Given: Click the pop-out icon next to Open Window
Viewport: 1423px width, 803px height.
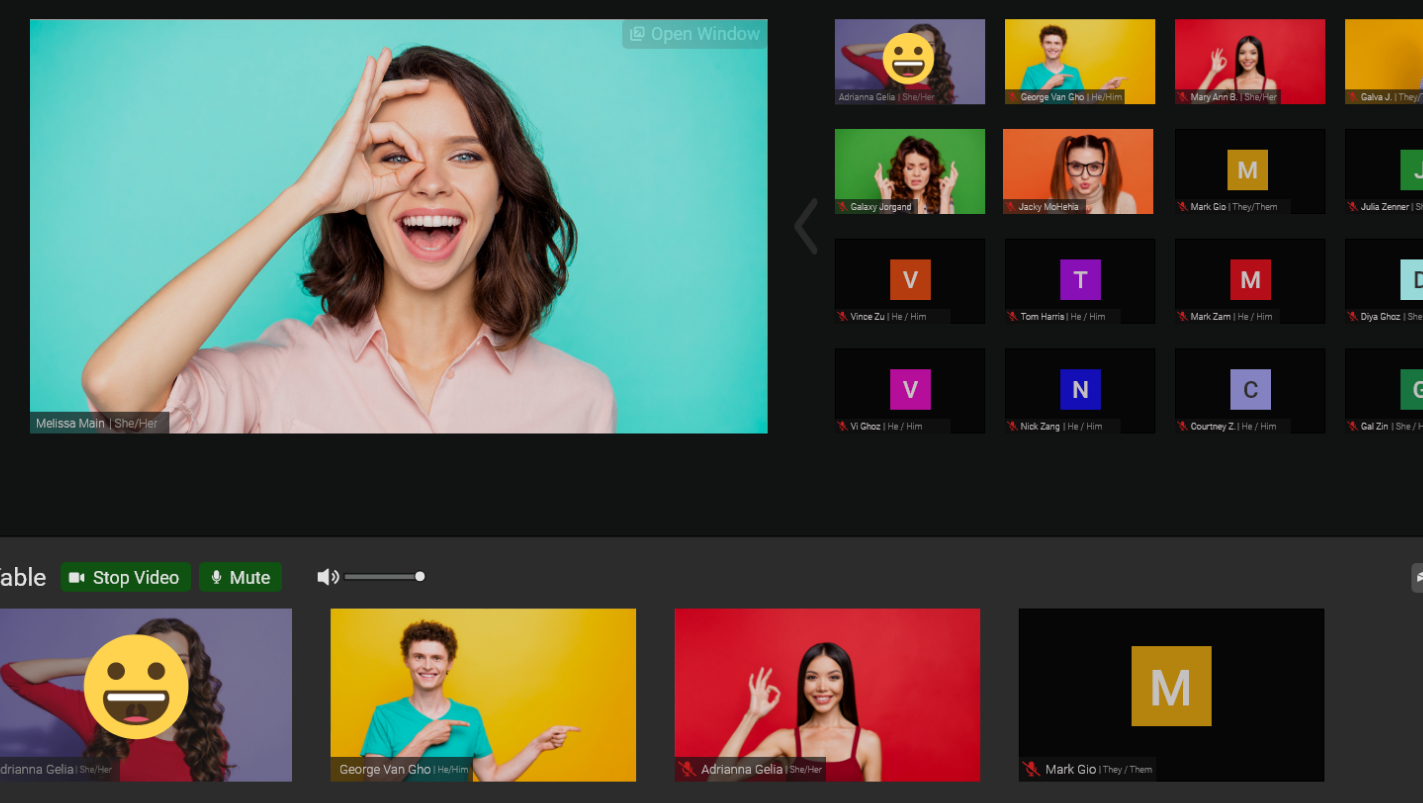Looking at the screenshot, I should (x=637, y=33).
